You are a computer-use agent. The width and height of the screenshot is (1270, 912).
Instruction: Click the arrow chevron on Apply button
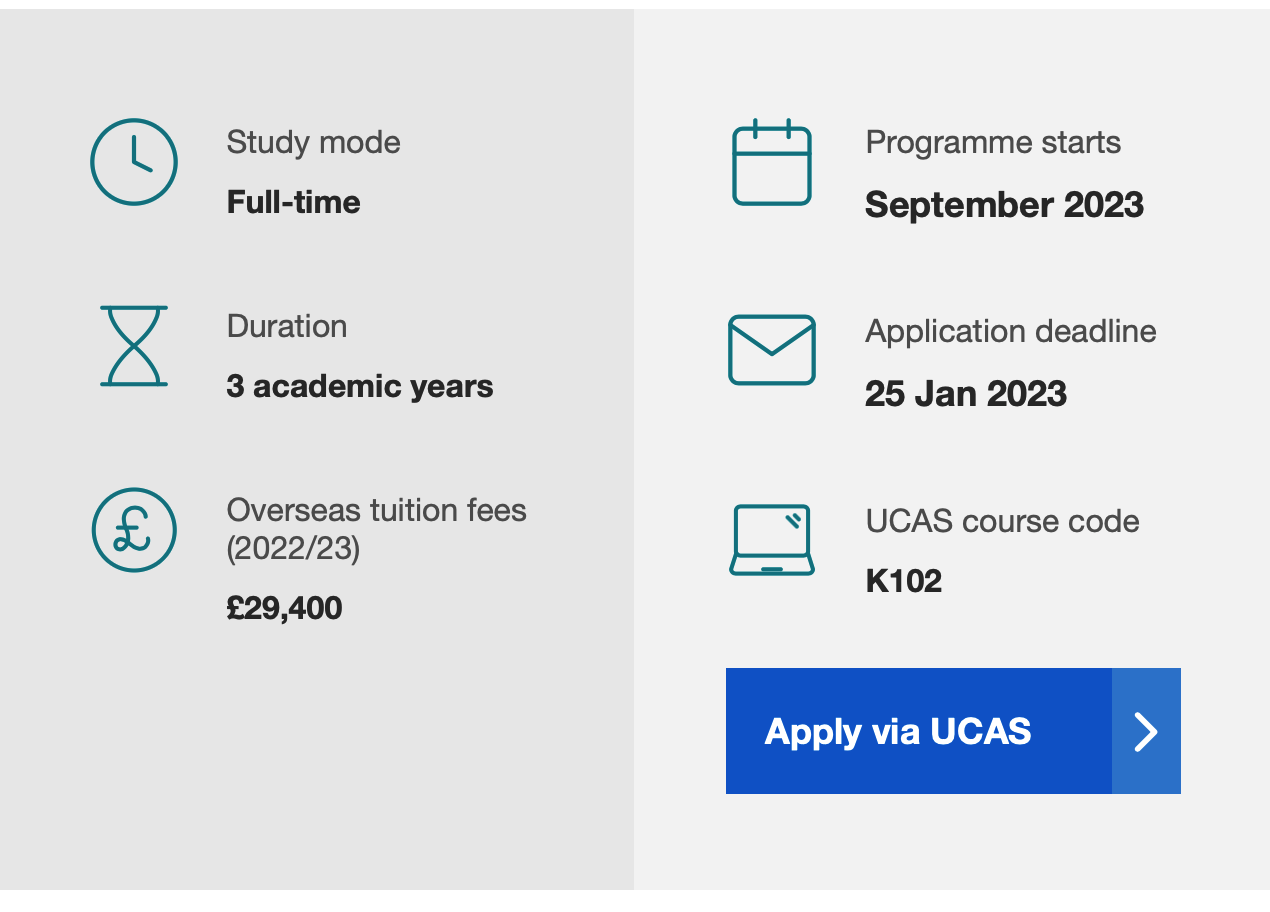pyautogui.click(x=1146, y=731)
